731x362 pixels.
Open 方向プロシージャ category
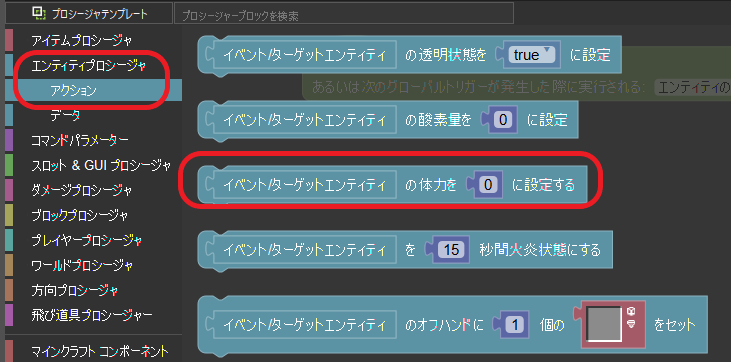[75, 291]
